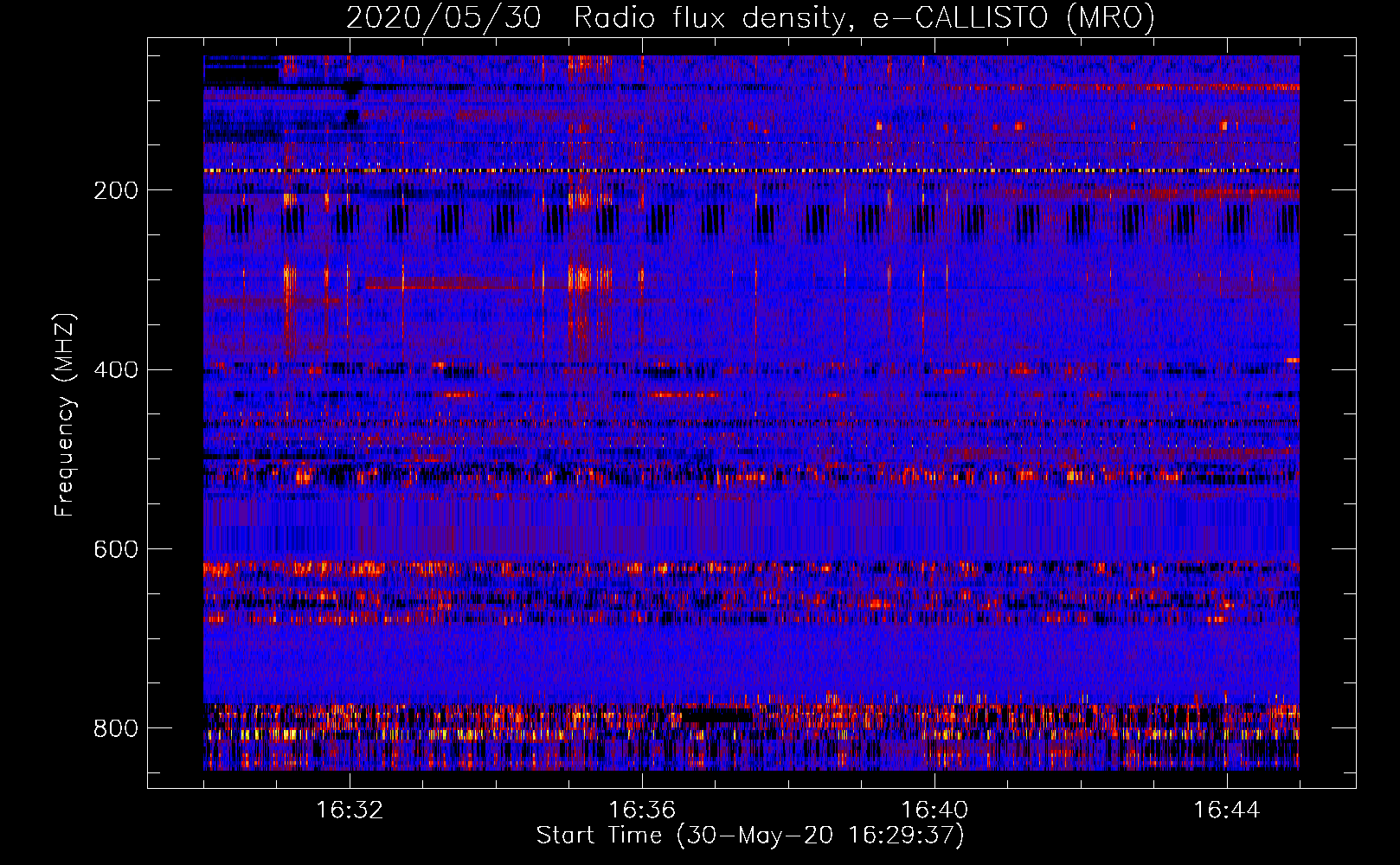Click the plot title '2020/05/30 Radio flux density'
Viewport: 1400px width, 865px height.
[x=597, y=17]
